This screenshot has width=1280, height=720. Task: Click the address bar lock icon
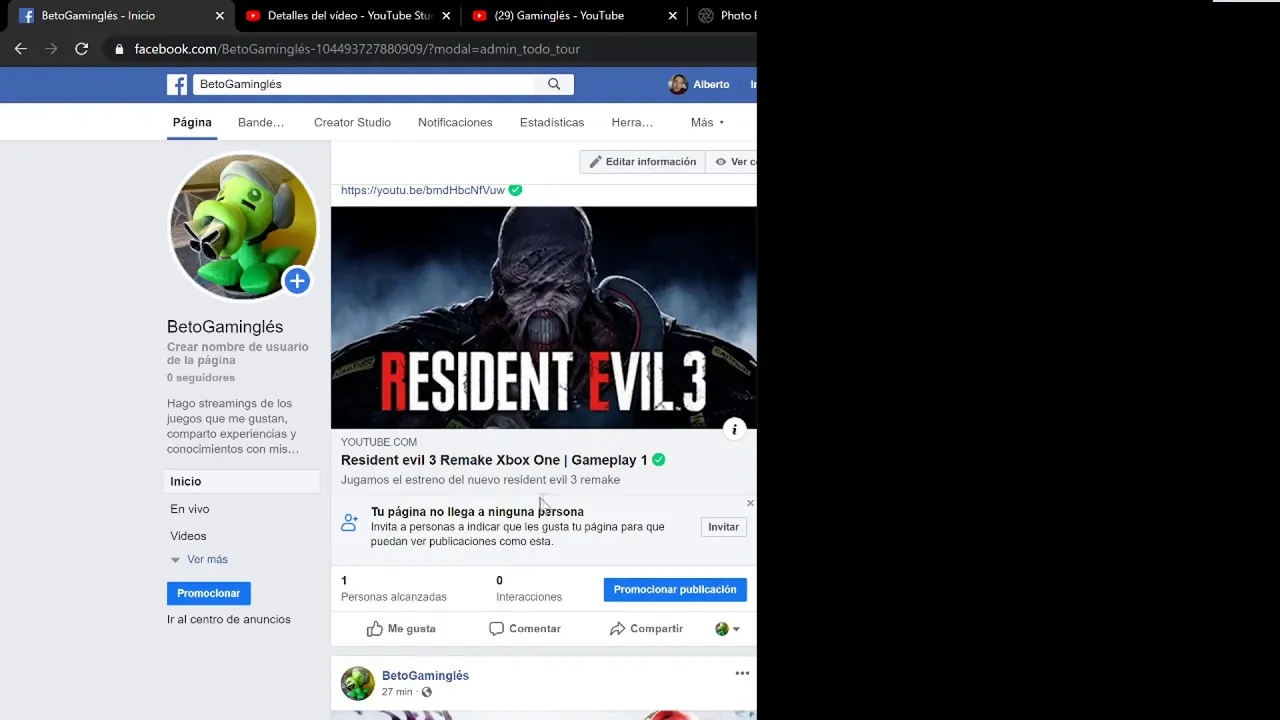pos(119,49)
